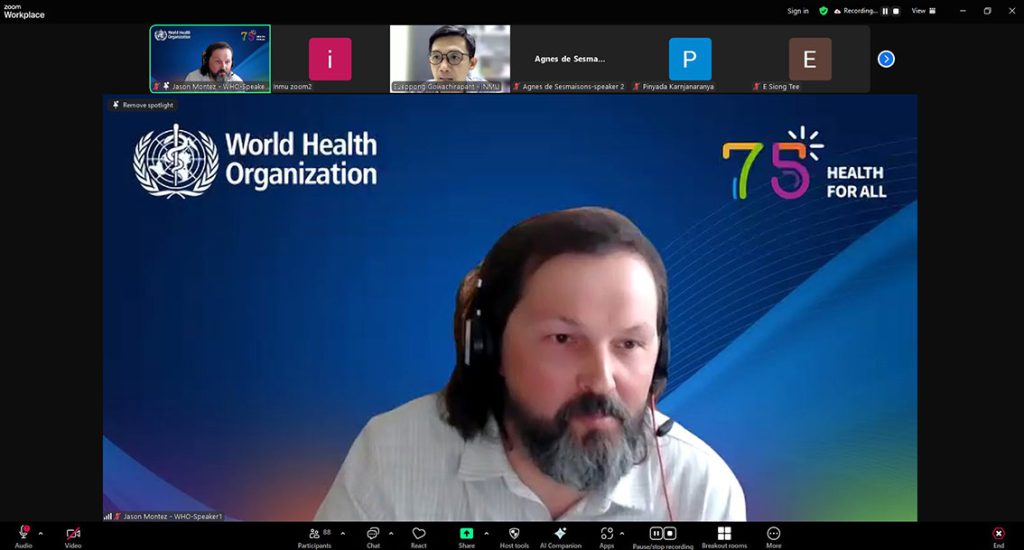Expand the arrow next to Participants
1024x550 pixels.
[x=343, y=532]
